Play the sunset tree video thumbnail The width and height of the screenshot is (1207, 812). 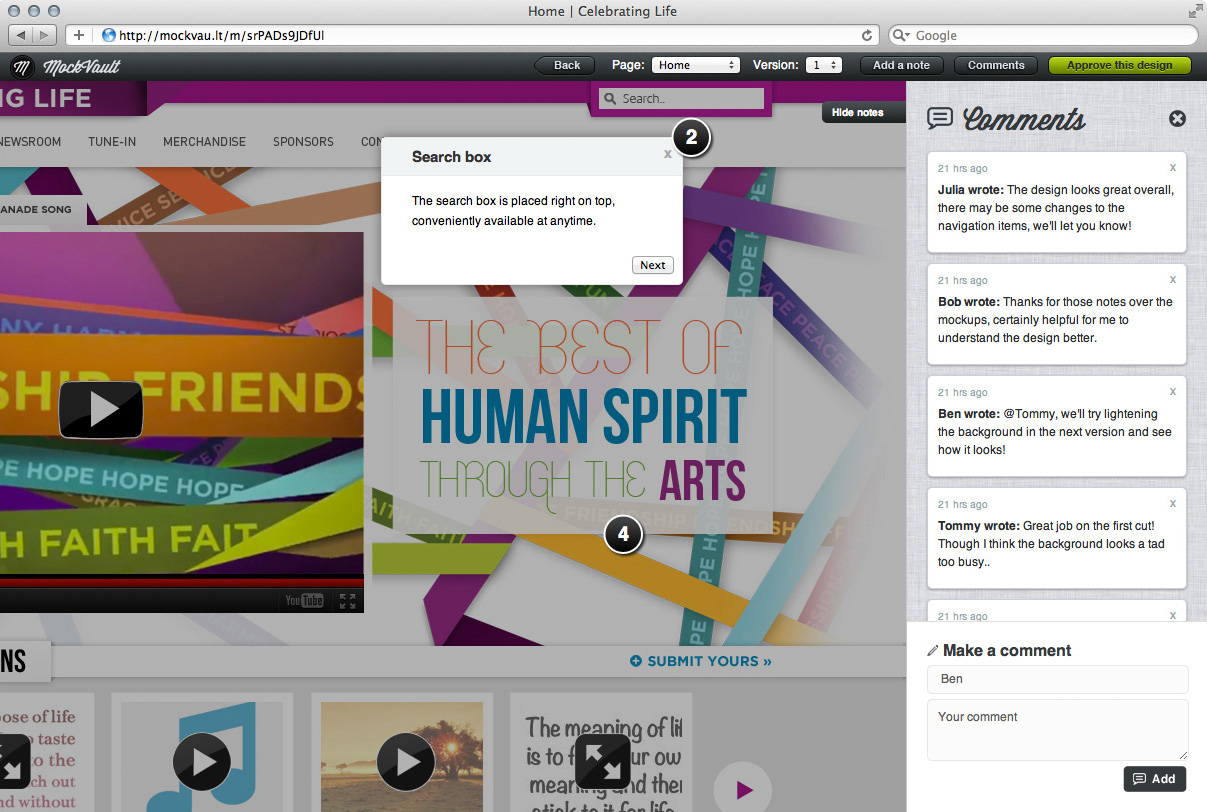(x=405, y=762)
